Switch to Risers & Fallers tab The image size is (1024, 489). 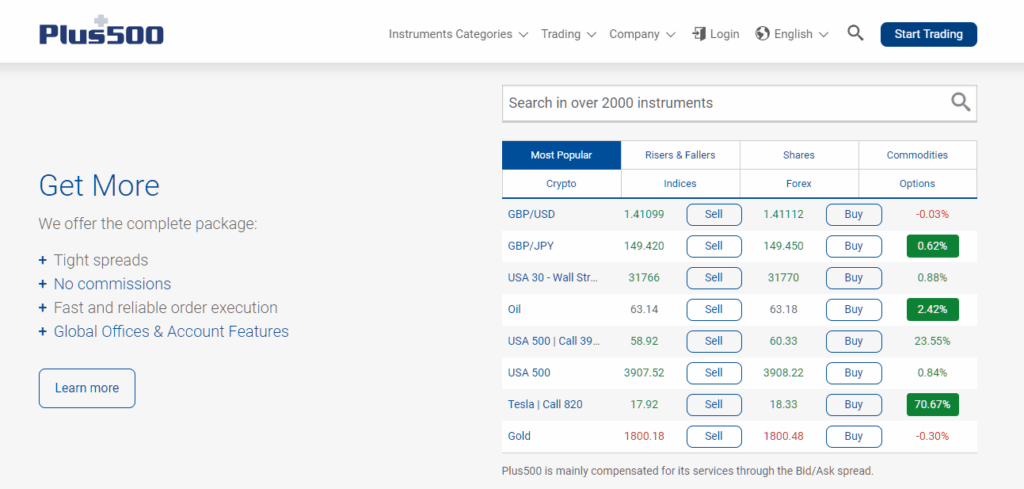[x=680, y=155]
